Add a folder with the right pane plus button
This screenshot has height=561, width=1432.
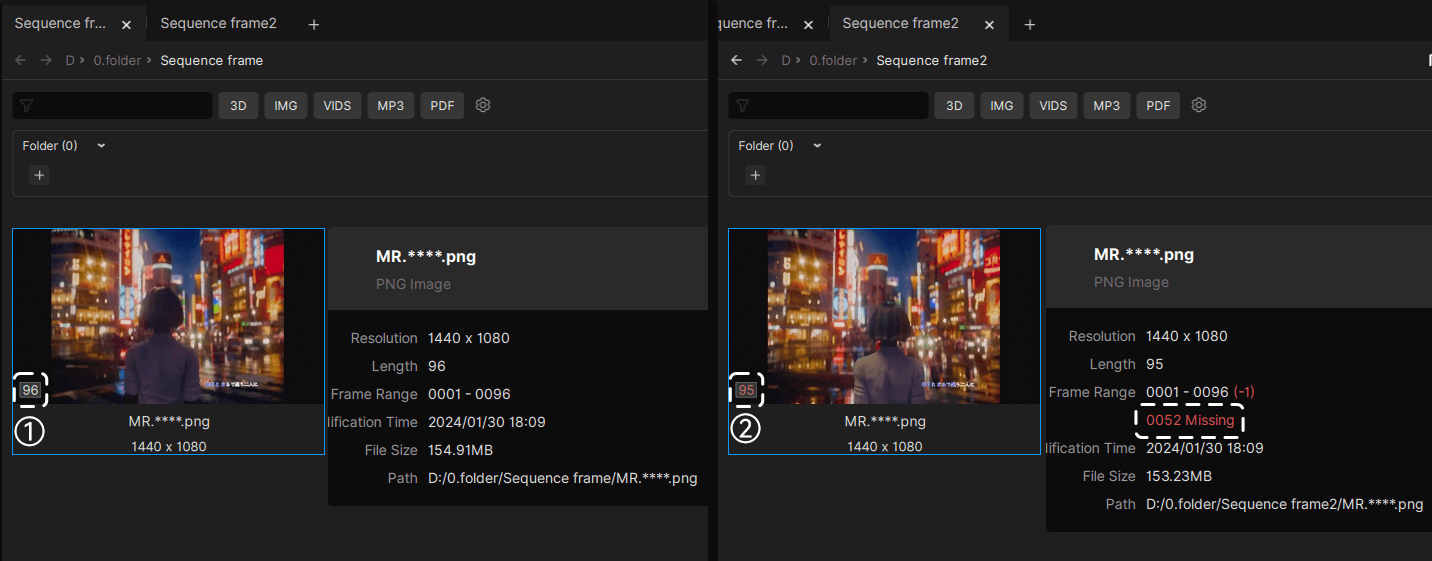[755, 175]
